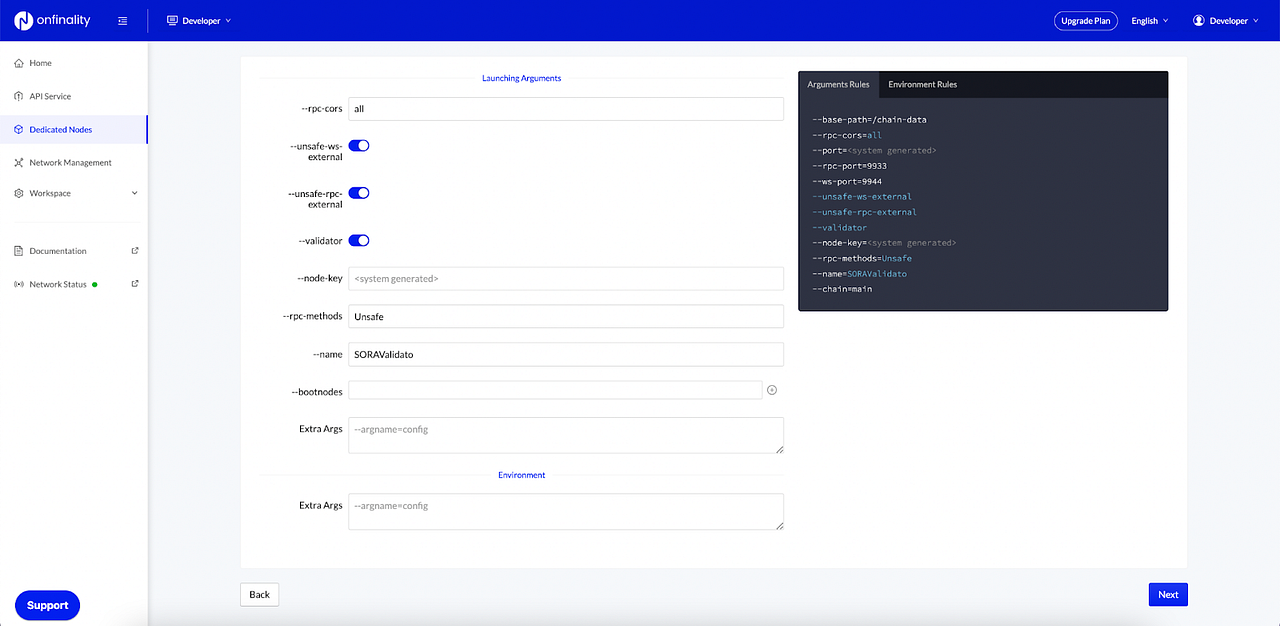
Task: Click the --node-key input field
Action: (x=566, y=278)
